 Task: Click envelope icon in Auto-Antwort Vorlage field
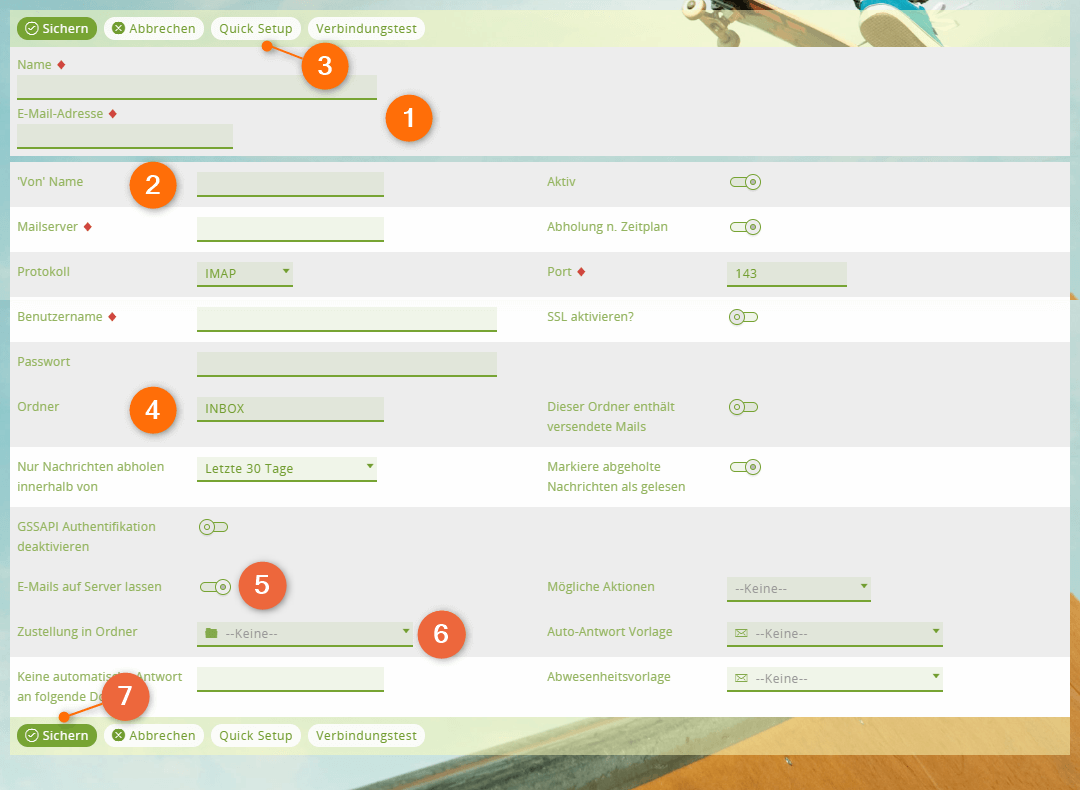tap(741, 633)
